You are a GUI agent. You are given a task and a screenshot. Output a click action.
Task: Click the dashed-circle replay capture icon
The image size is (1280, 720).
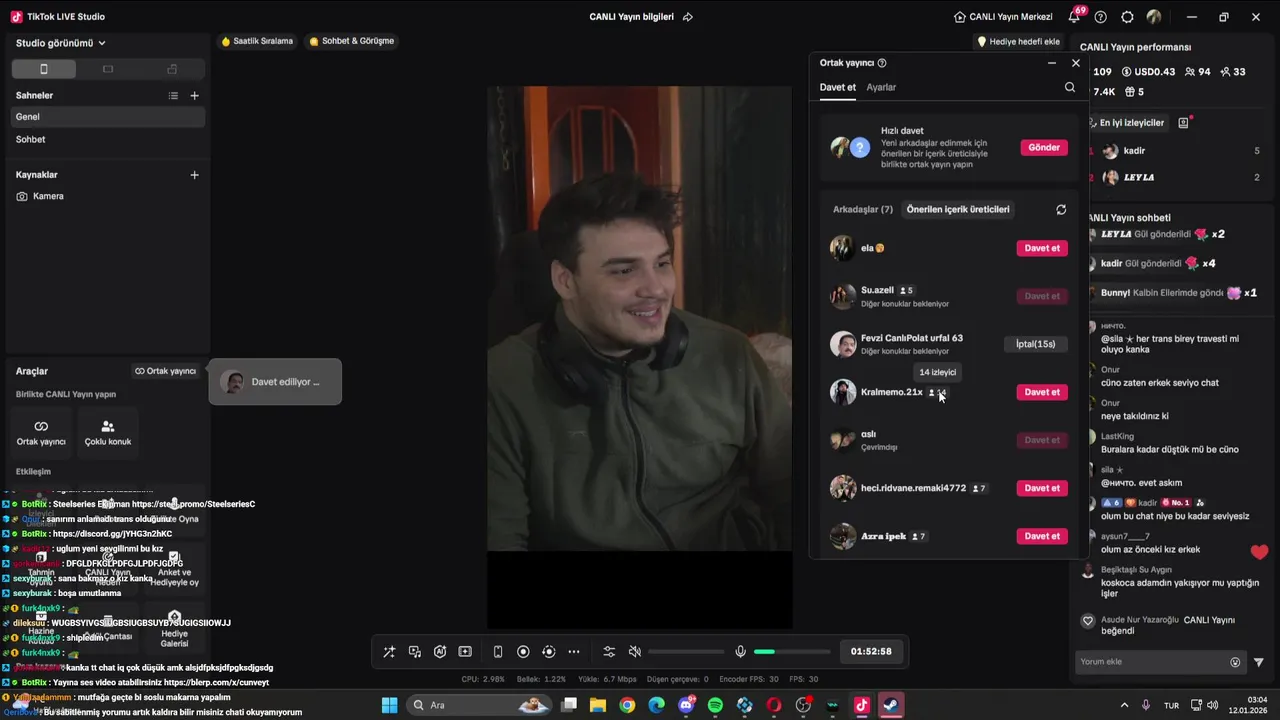(x=548, y=652)
